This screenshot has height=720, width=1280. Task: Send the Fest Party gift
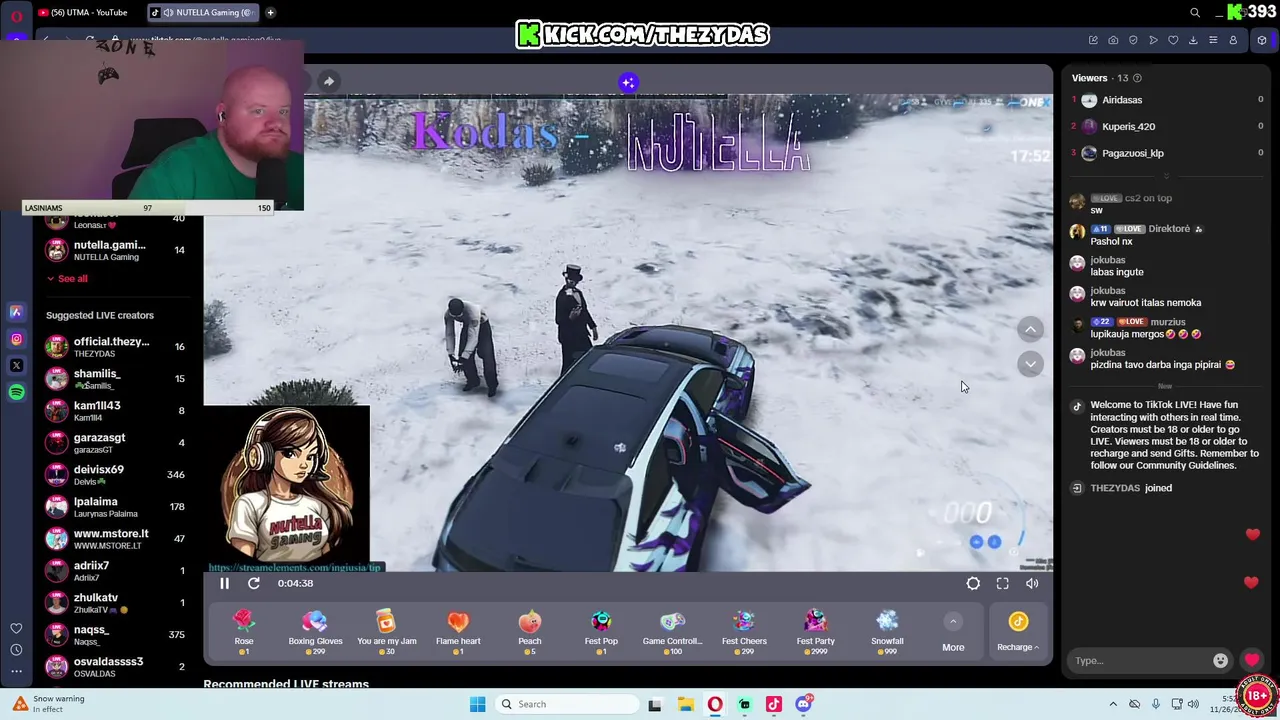tap(816, 632)
